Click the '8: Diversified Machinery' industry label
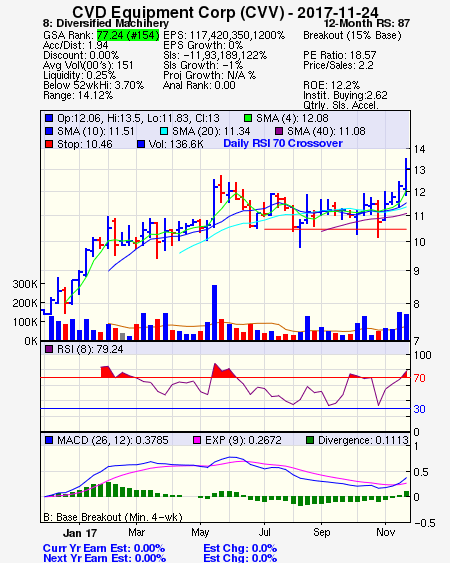450x563 pixels. coord(106,23)
